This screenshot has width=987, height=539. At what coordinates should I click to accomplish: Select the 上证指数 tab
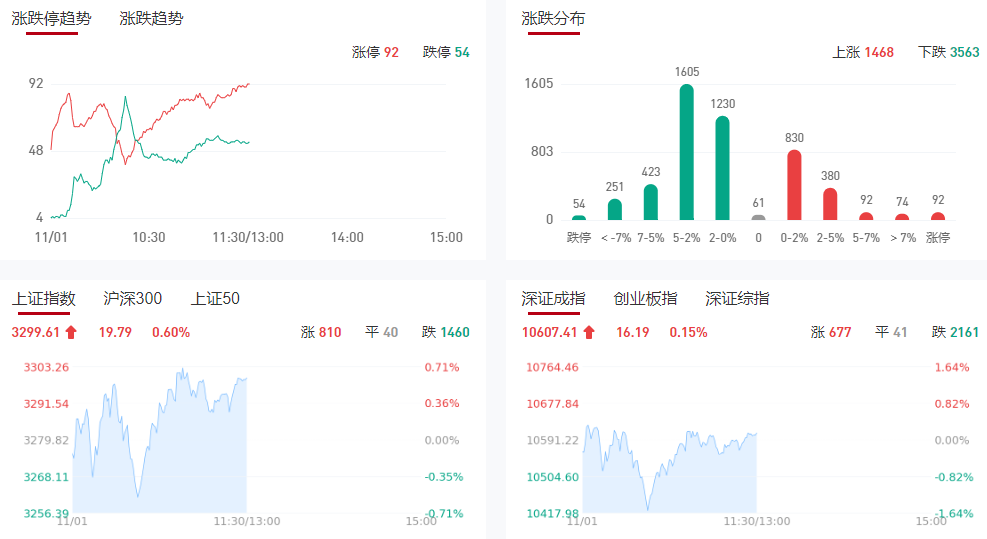(44, 298)
